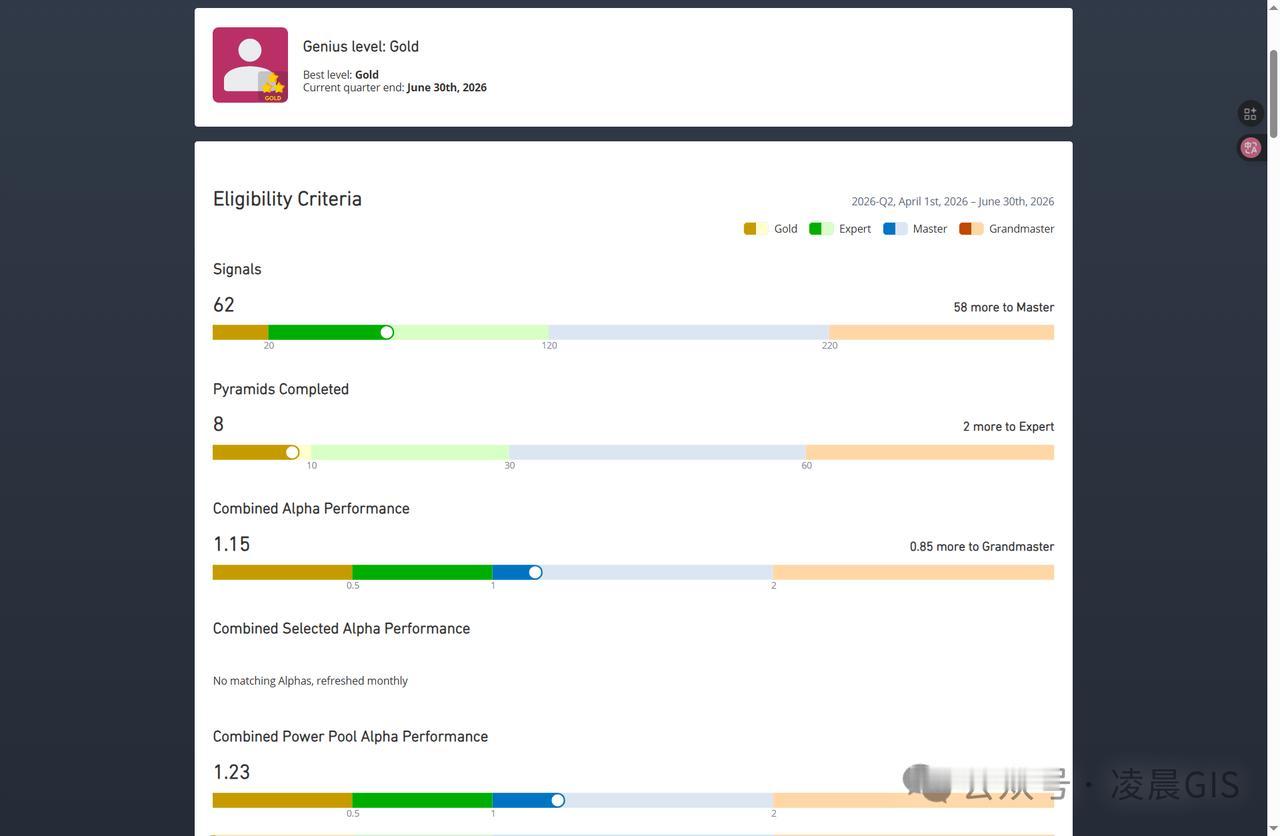This screenshot has width=1280, height=836.
Task: Click the Power Pool Alpha bar handle
Action: [558, 800]
